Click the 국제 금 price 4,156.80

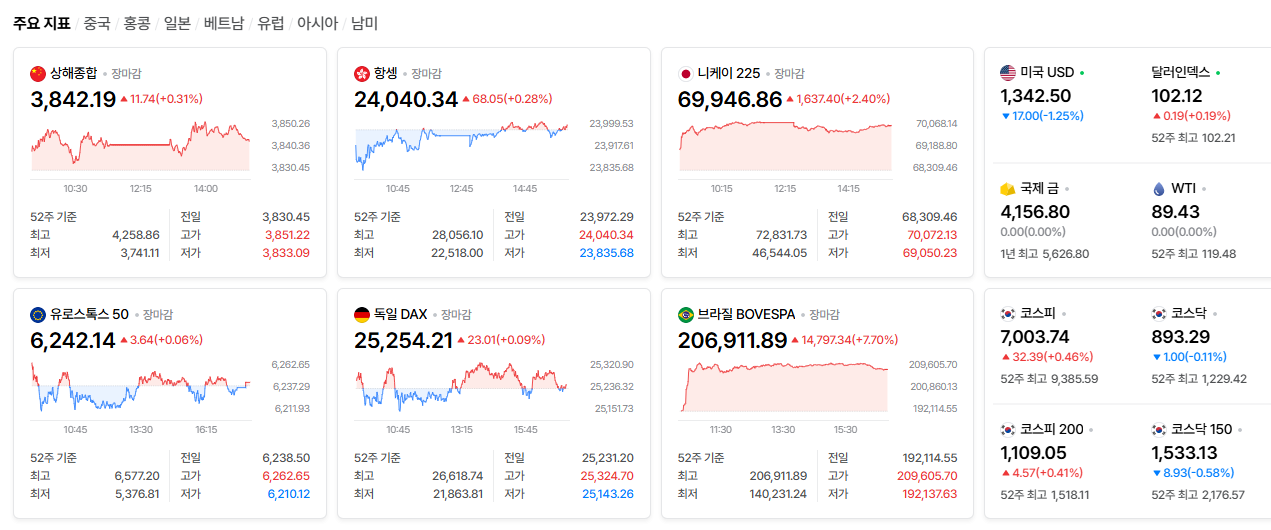(1035, 212)
